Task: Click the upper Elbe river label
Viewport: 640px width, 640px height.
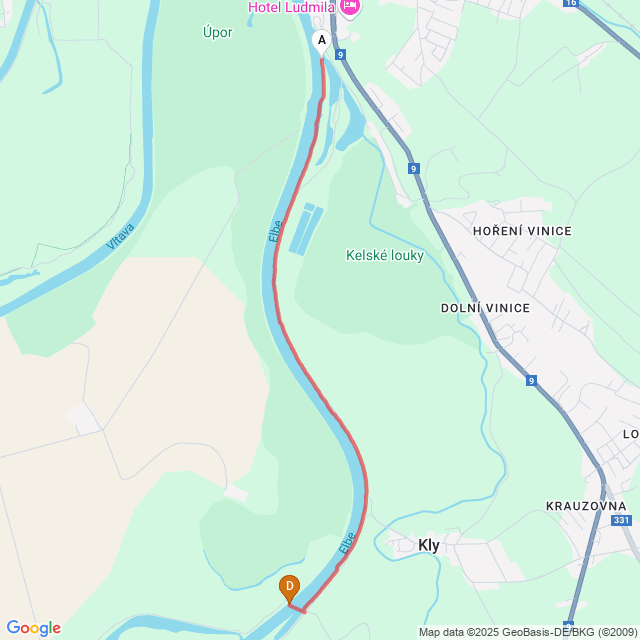Action: tap(276, 231)
